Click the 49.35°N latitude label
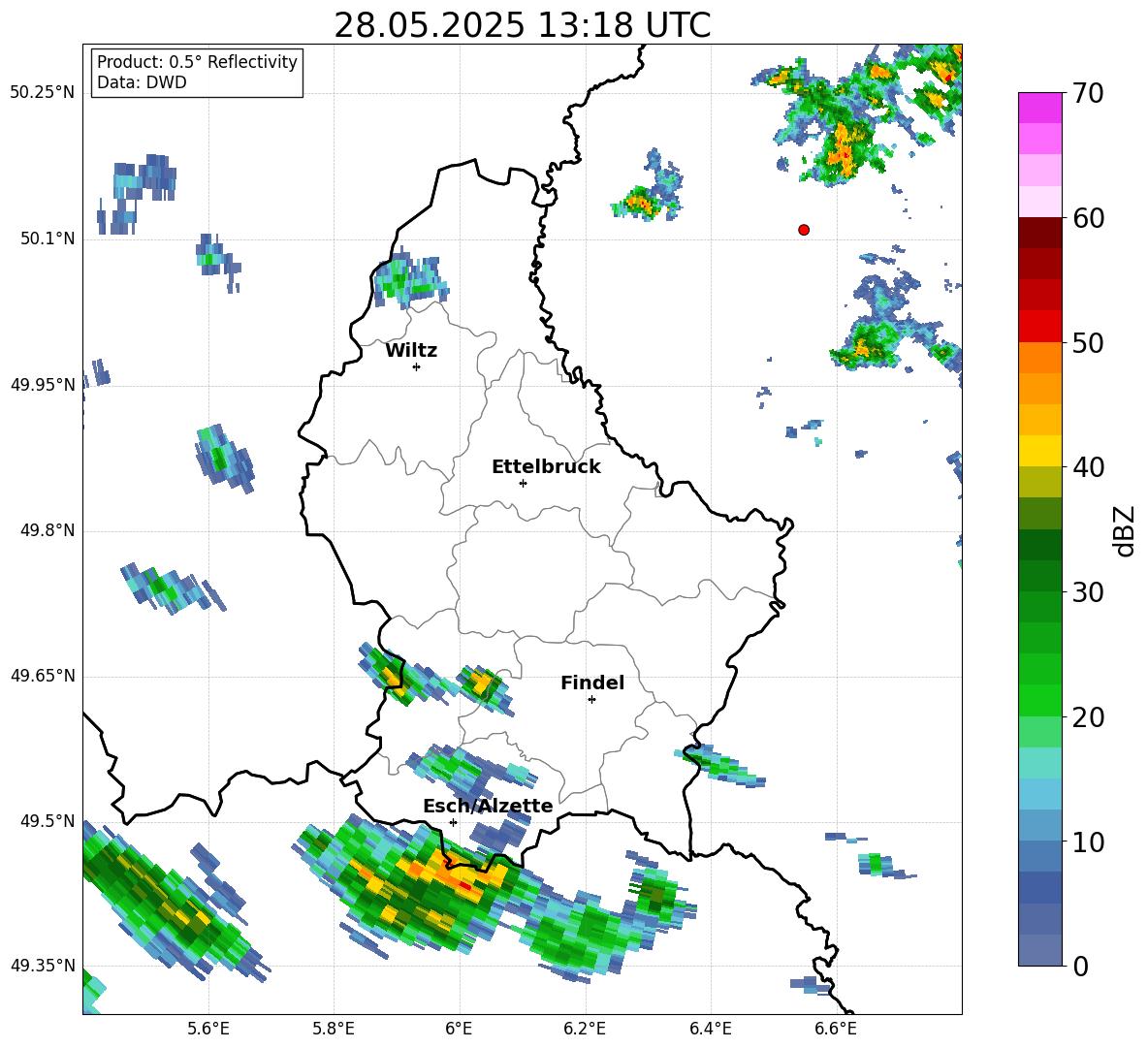This screenshot has height=1048, width=1148. click(x=43, y=966)
